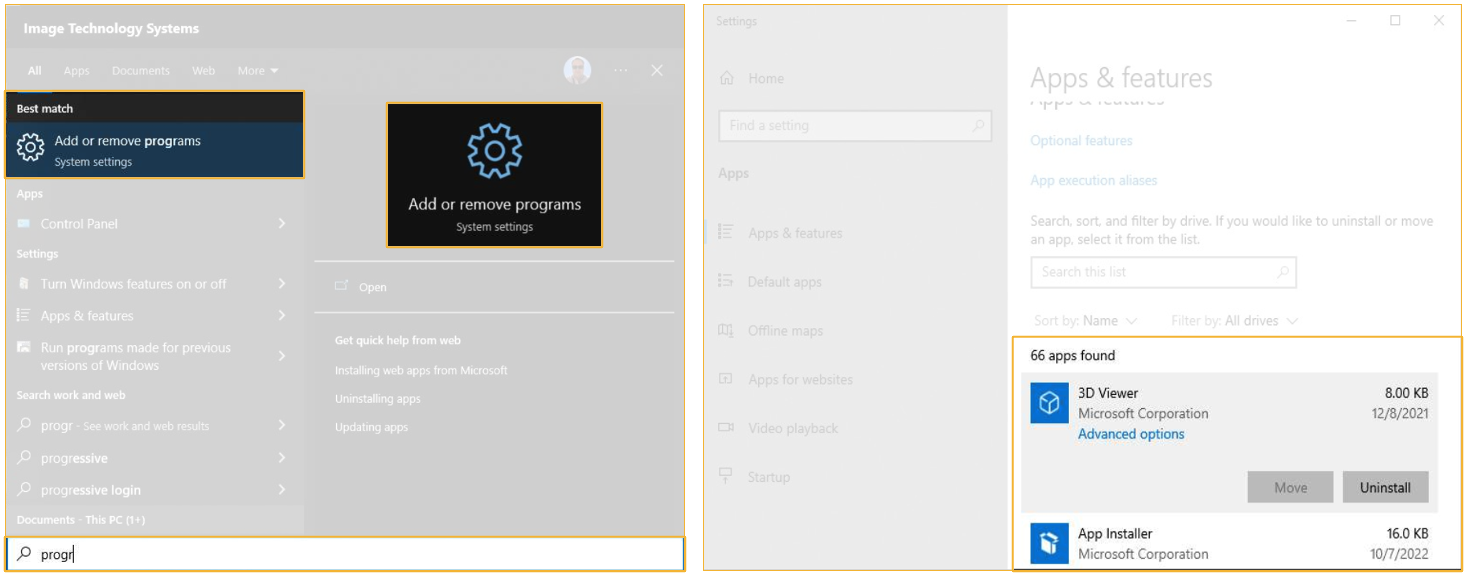
Task: Switch to the Web search tab
Action: [x=203, y=71]
